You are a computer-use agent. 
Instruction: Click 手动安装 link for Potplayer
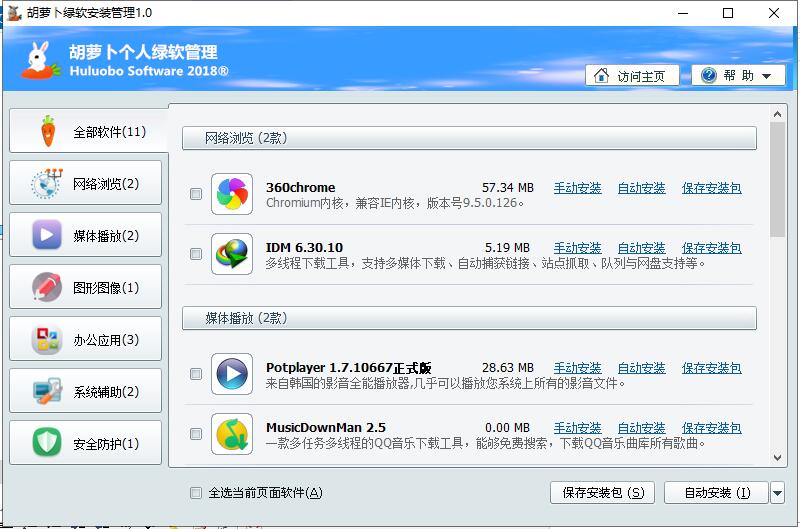(x=578, y=368)
